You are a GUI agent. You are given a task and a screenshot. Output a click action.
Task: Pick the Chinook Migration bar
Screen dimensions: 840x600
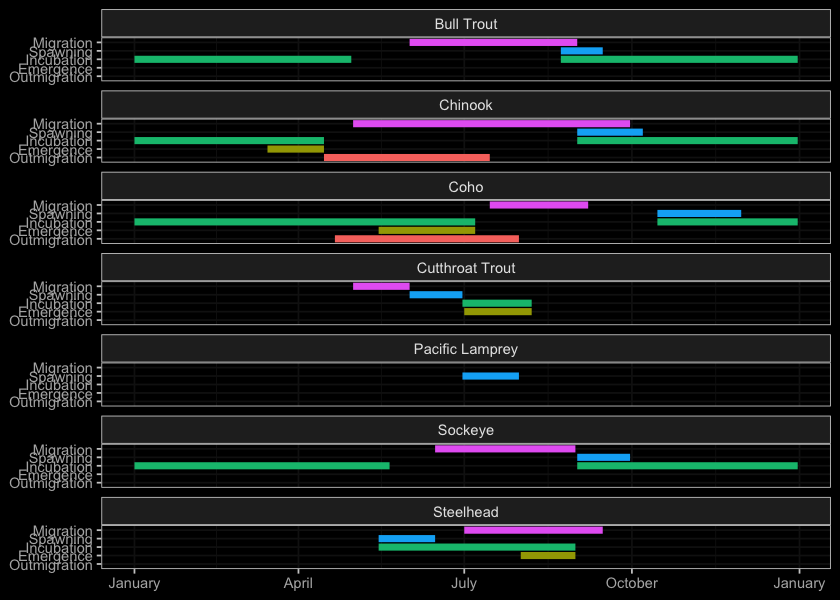(x=491, y=124)
